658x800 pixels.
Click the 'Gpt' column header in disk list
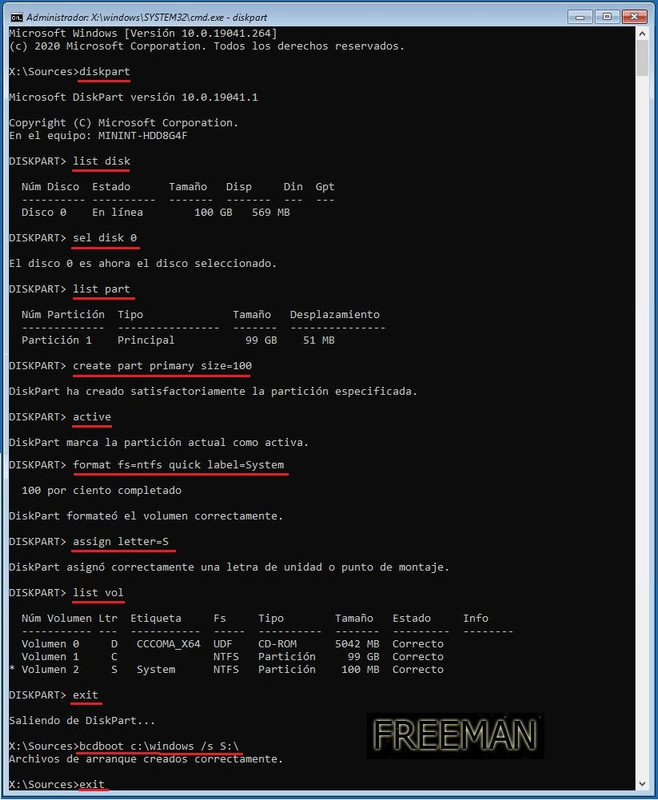[x=325, y=187]
